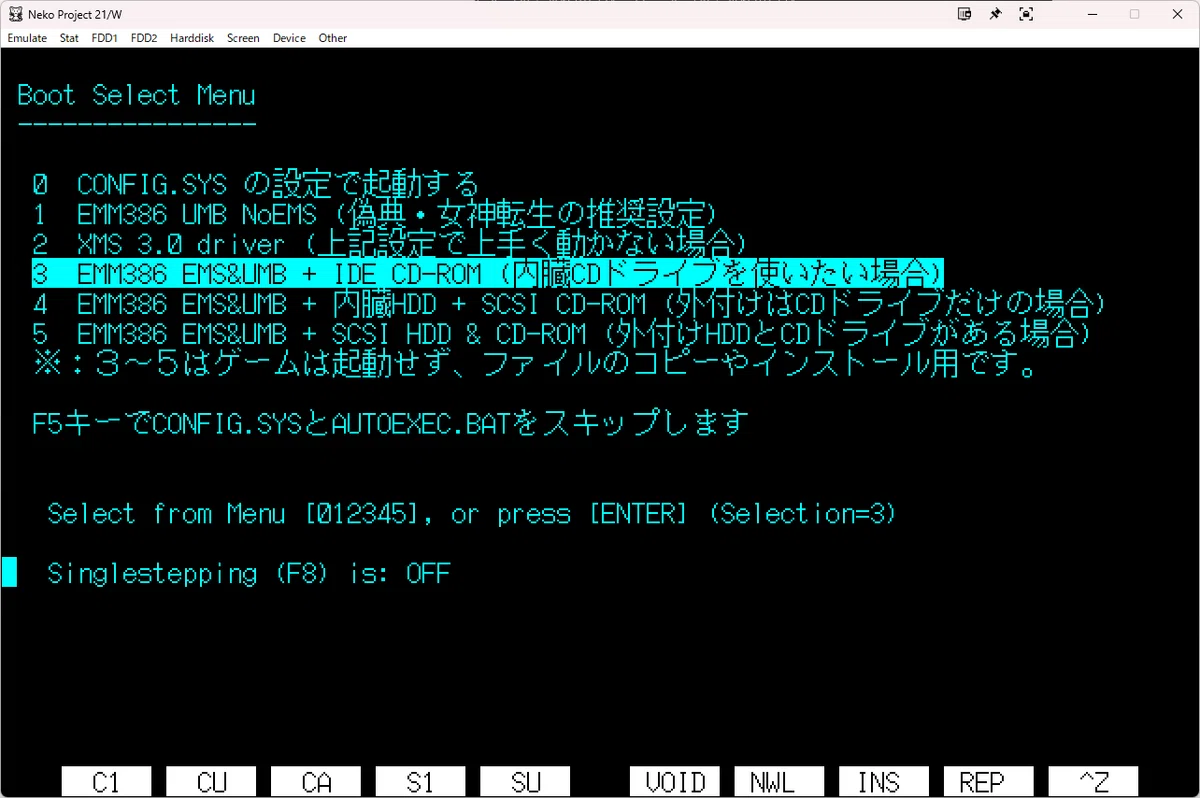Click the SU function key label
The height and width of the screenshot is (798, 1200).
525,781
